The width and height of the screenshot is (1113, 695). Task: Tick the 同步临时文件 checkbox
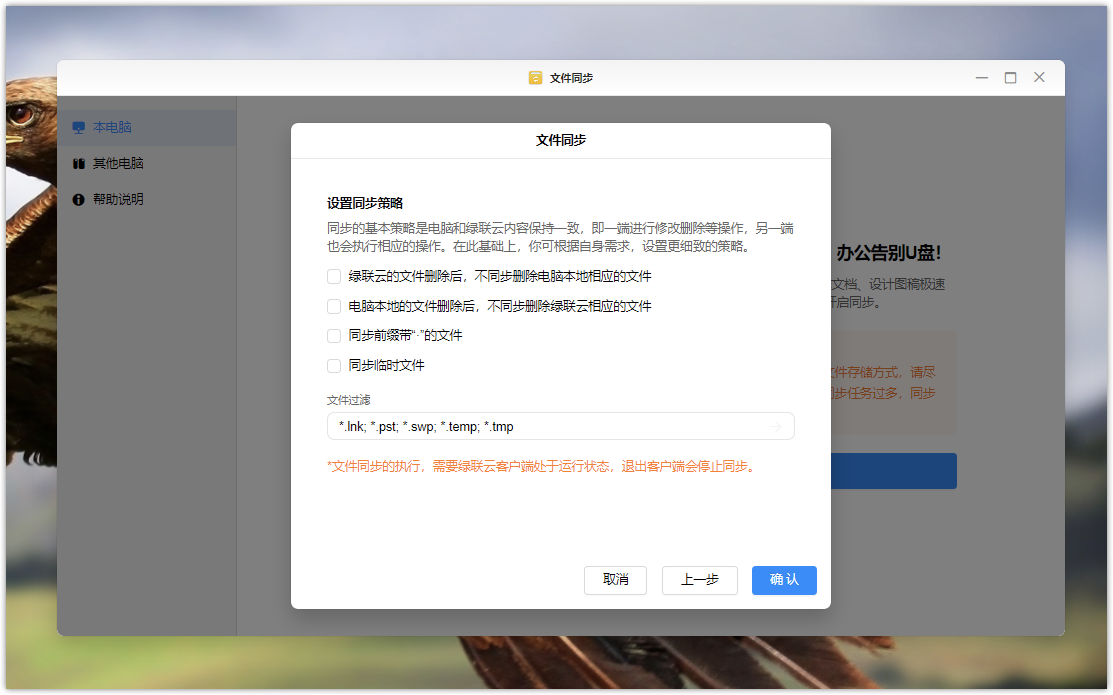point(334,366)
